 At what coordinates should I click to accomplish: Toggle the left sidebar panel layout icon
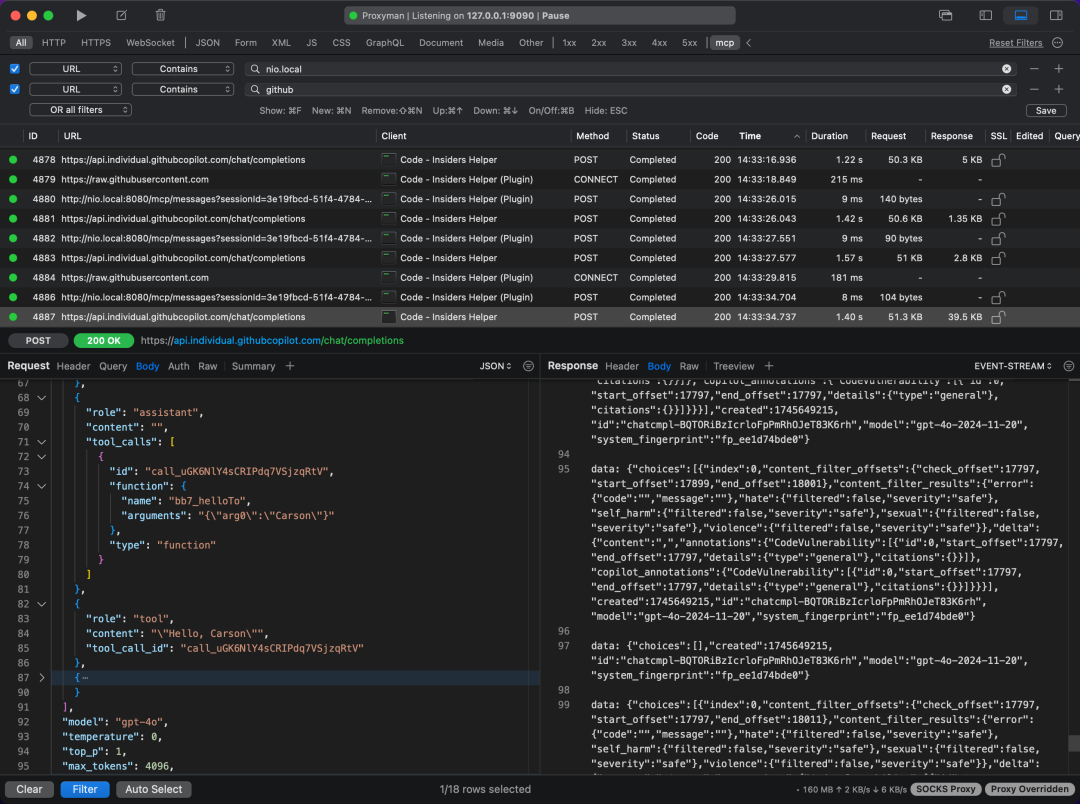[985, 16]
